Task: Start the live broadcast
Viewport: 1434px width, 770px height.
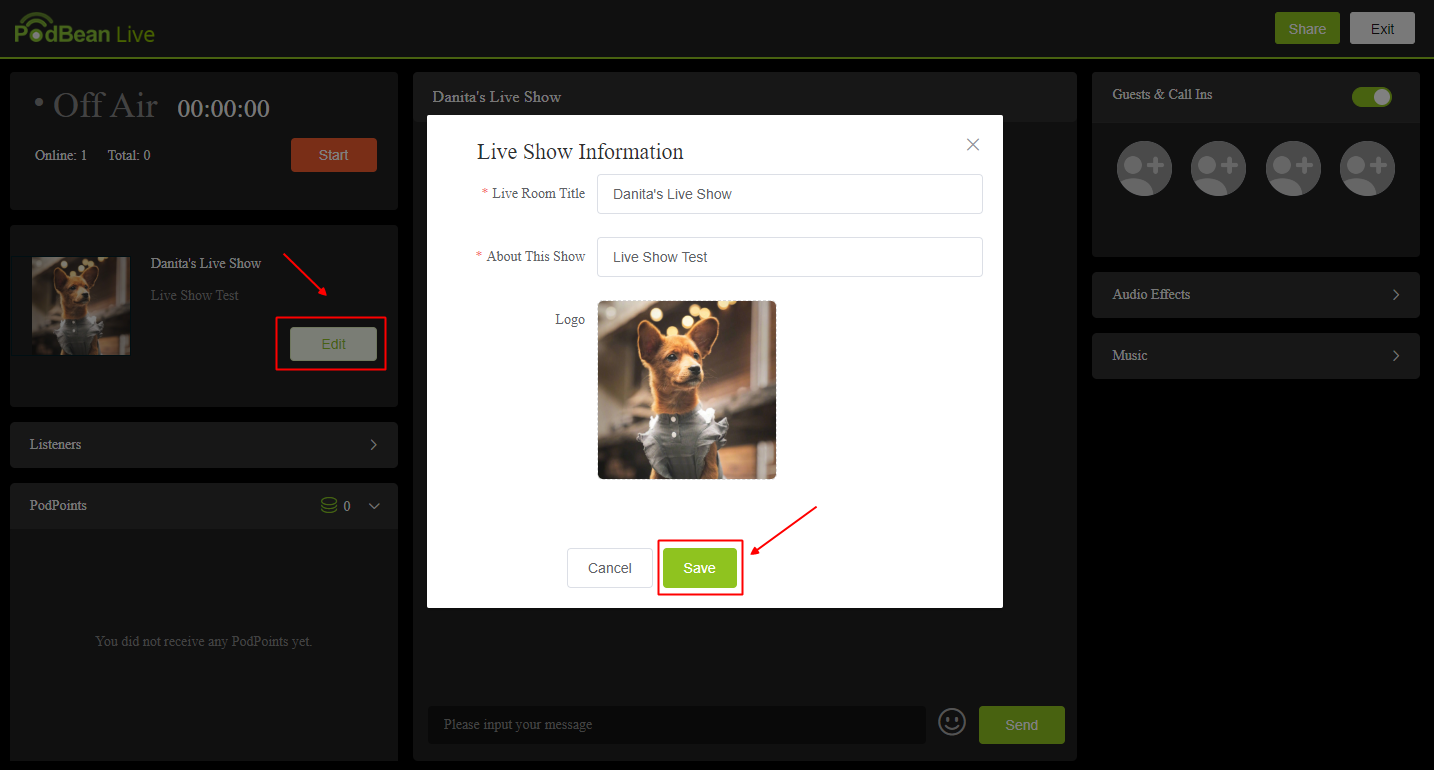Action: [334, 154]
